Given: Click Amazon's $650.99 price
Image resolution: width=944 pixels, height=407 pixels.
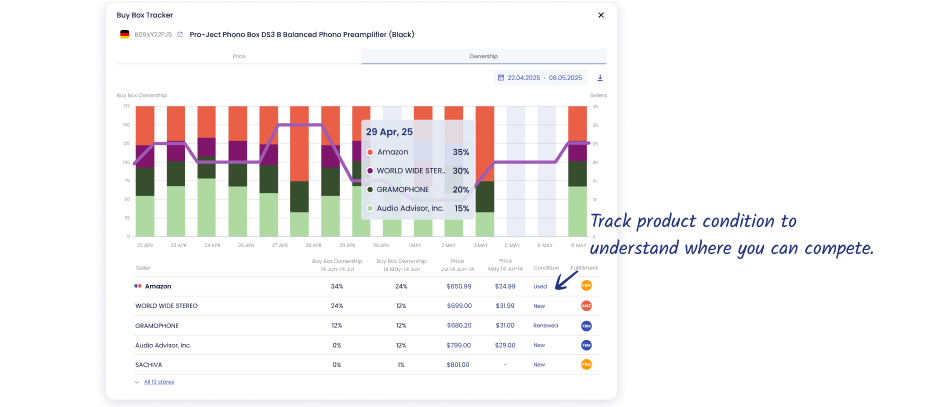Looking at the screenshot, I should coord(459,287).
